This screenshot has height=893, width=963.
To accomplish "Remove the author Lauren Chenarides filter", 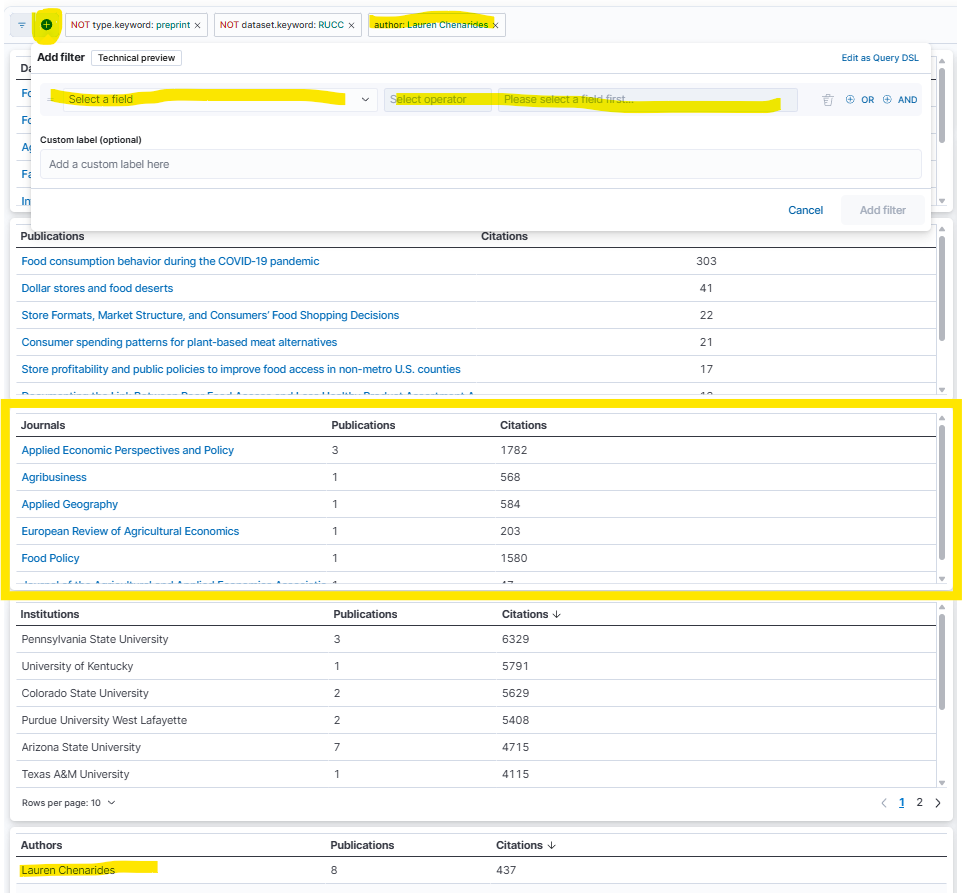I will click(x=495, y=25).
